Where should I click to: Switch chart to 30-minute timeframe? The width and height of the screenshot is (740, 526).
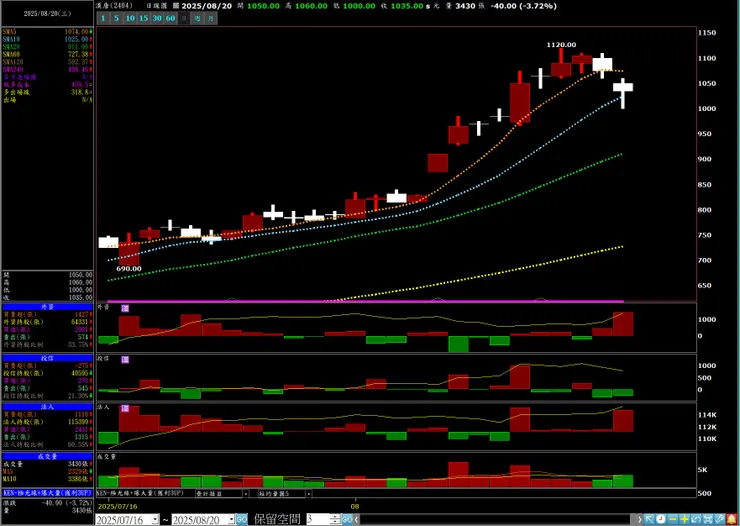pyautogui.click(x=157, y=18)
